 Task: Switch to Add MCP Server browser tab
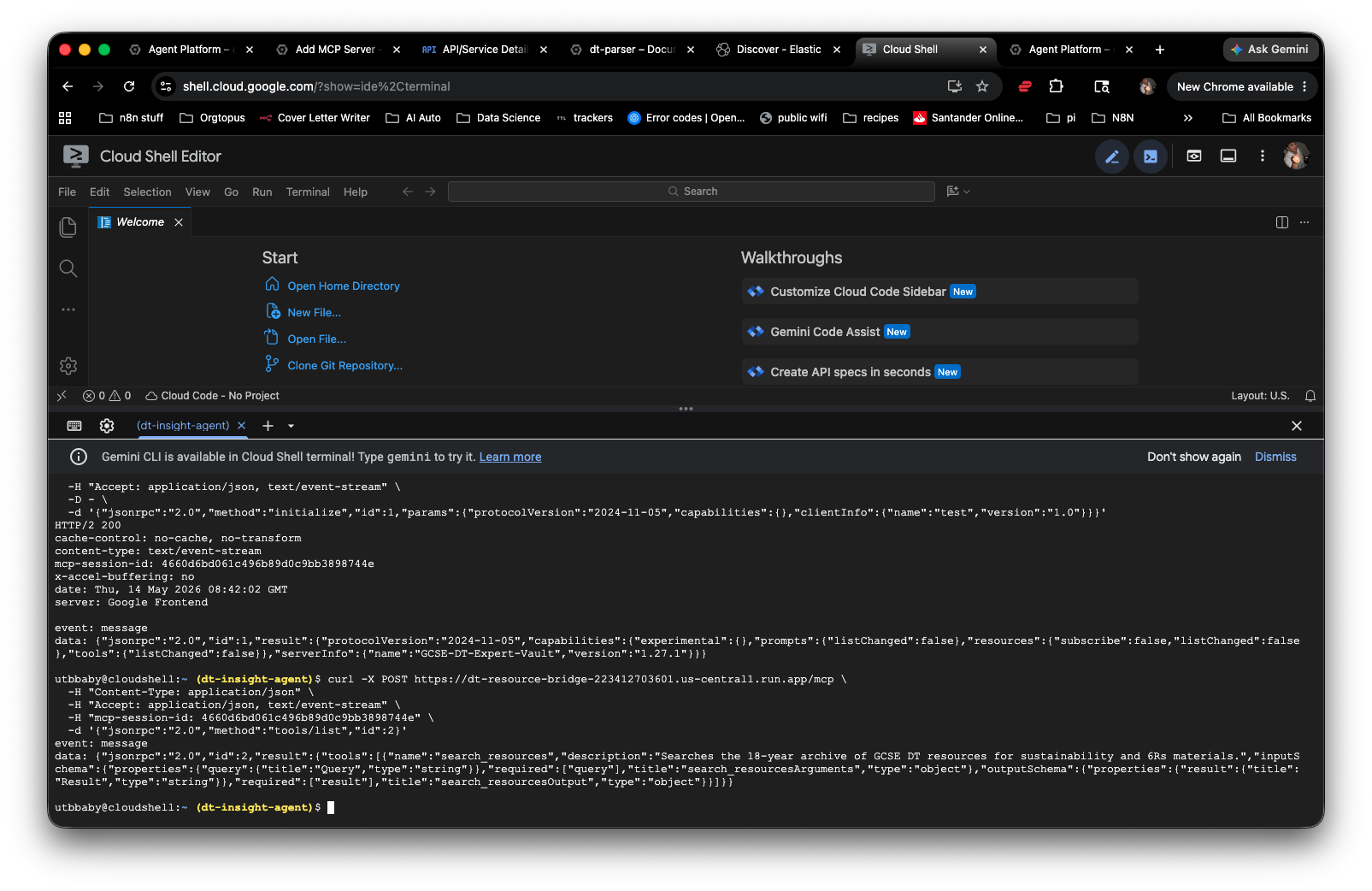point(337,50)
